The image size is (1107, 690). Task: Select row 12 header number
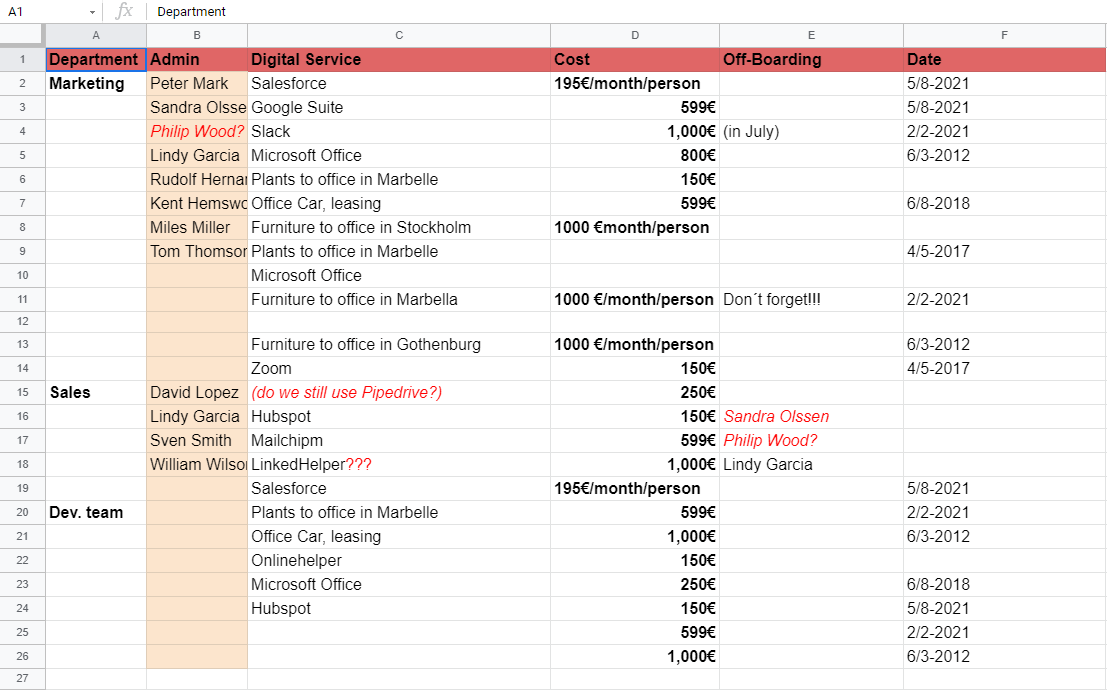point(23,321)
